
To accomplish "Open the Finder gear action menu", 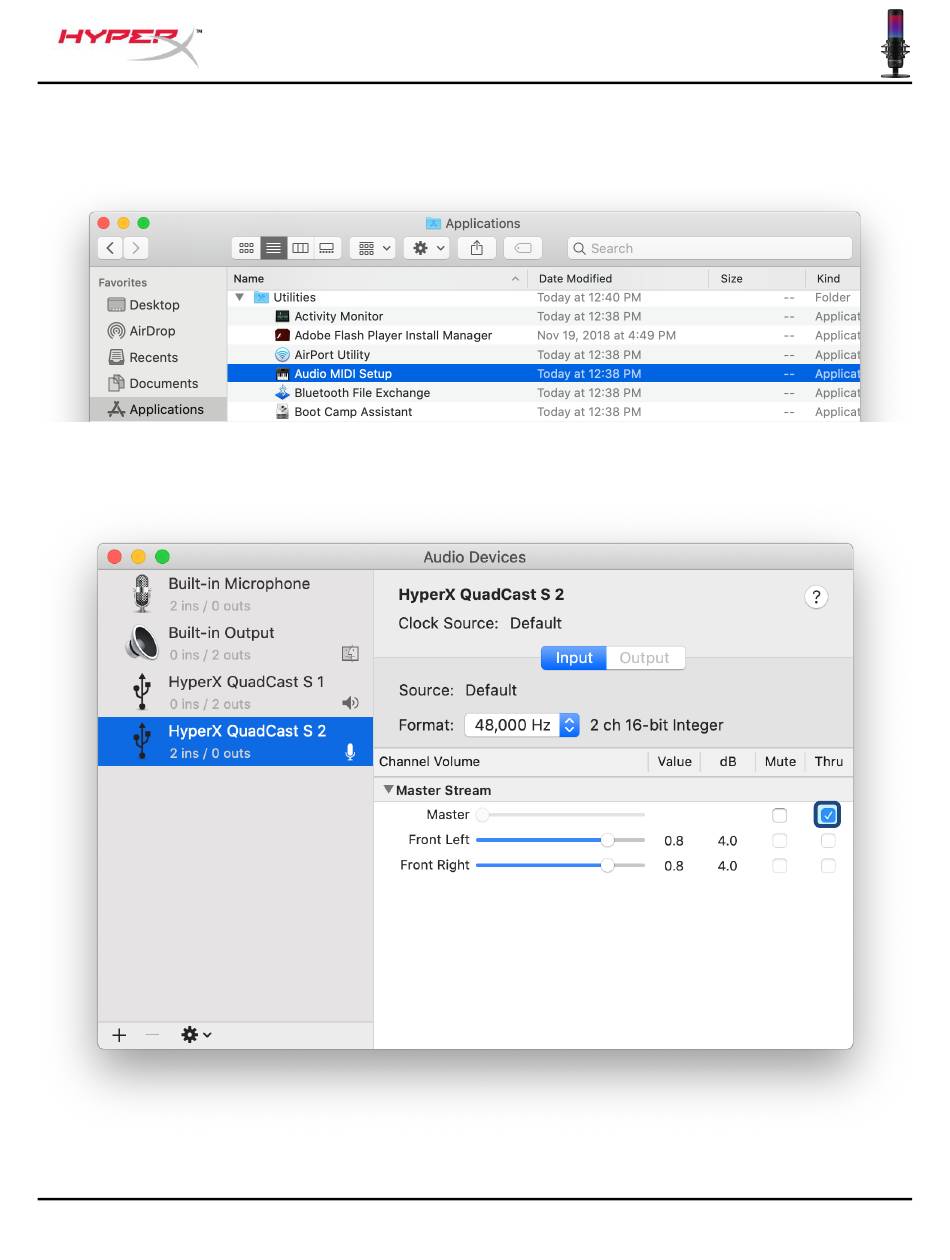I will (429, 248).
